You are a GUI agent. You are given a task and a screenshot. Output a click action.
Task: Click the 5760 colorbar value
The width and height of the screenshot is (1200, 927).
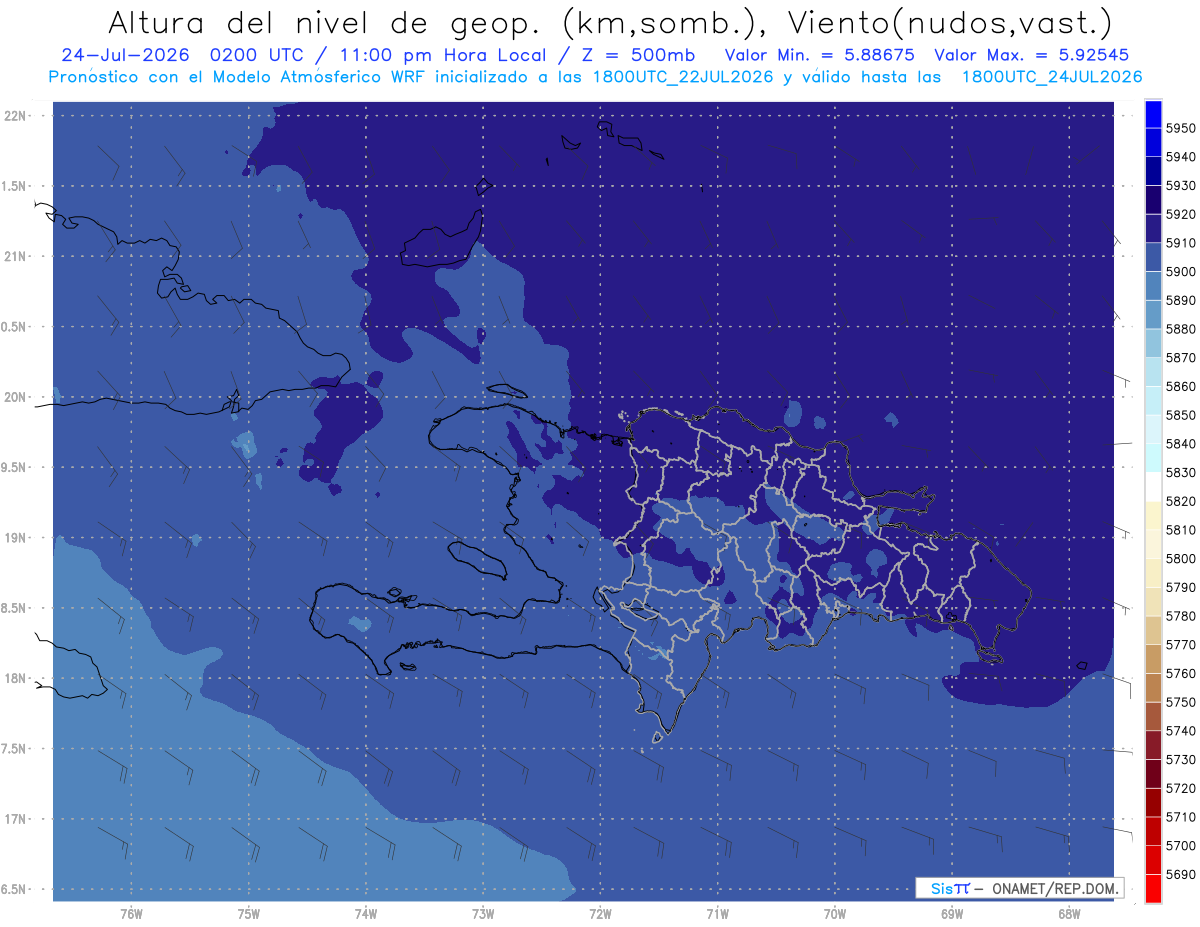[x=1179, y=673]
